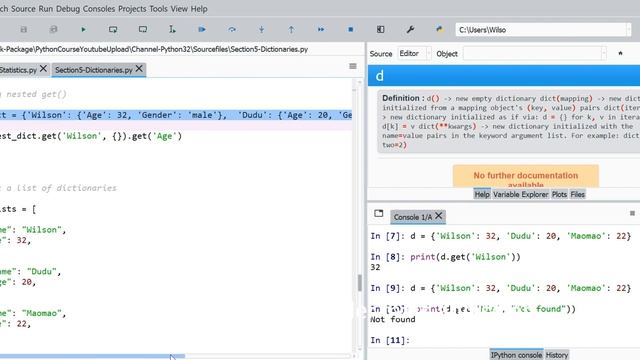The image size is (640, 360).
Task: Click the highlighted nested dictionary line
Action: (176, 115)
